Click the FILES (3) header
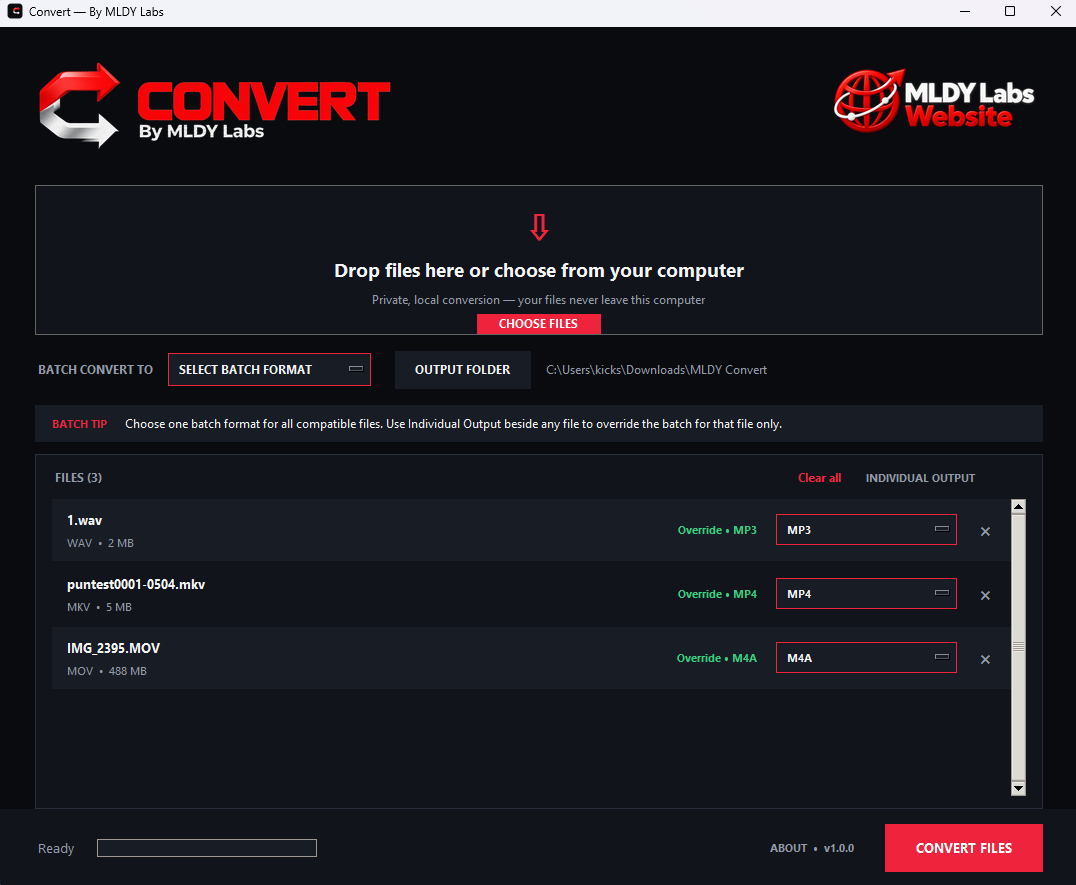 point(78,477)
